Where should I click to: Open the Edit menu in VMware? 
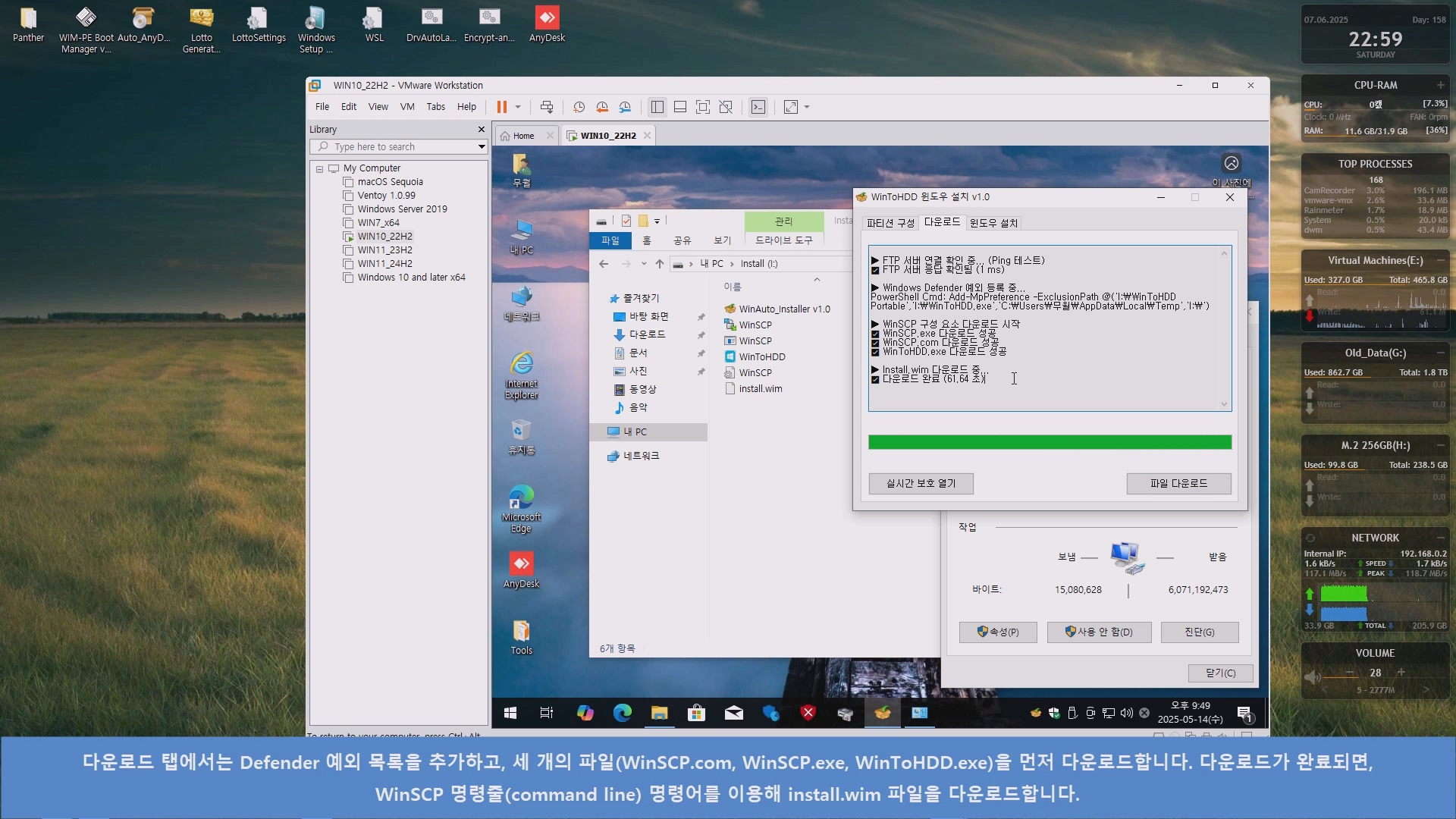tap(349, 107)
